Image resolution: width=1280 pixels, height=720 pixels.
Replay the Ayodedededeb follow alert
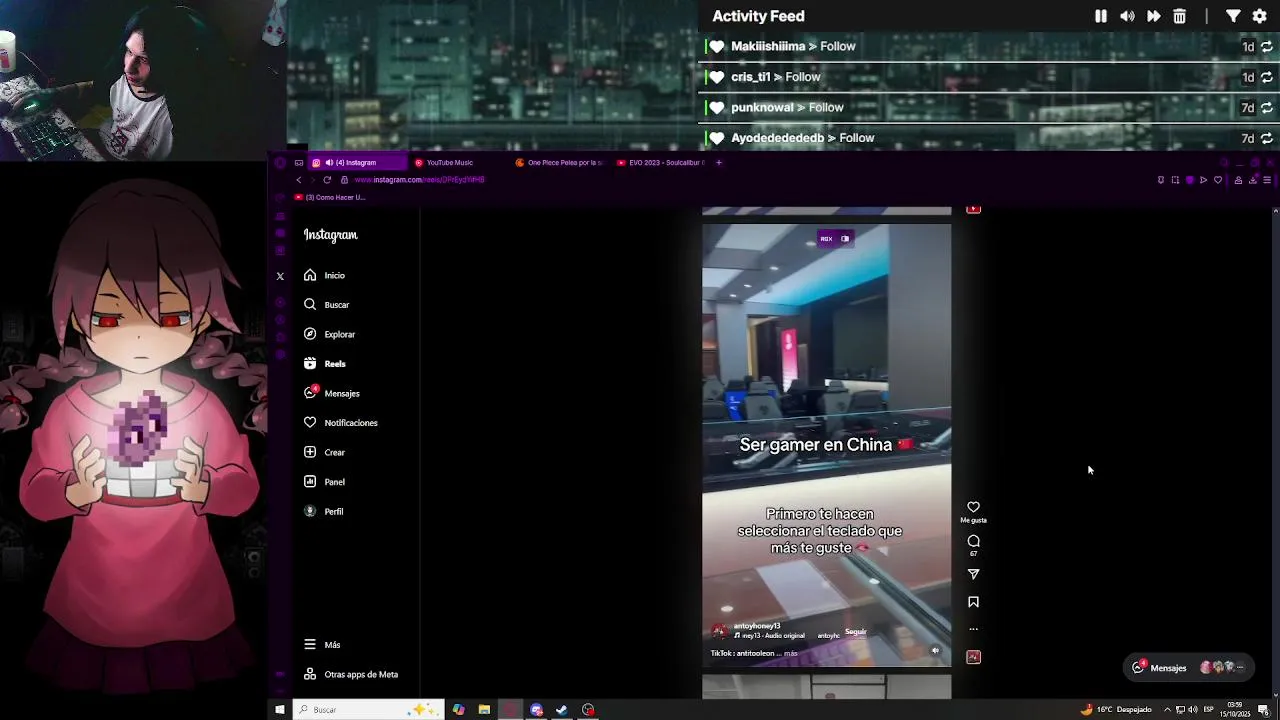(1266, 138)
